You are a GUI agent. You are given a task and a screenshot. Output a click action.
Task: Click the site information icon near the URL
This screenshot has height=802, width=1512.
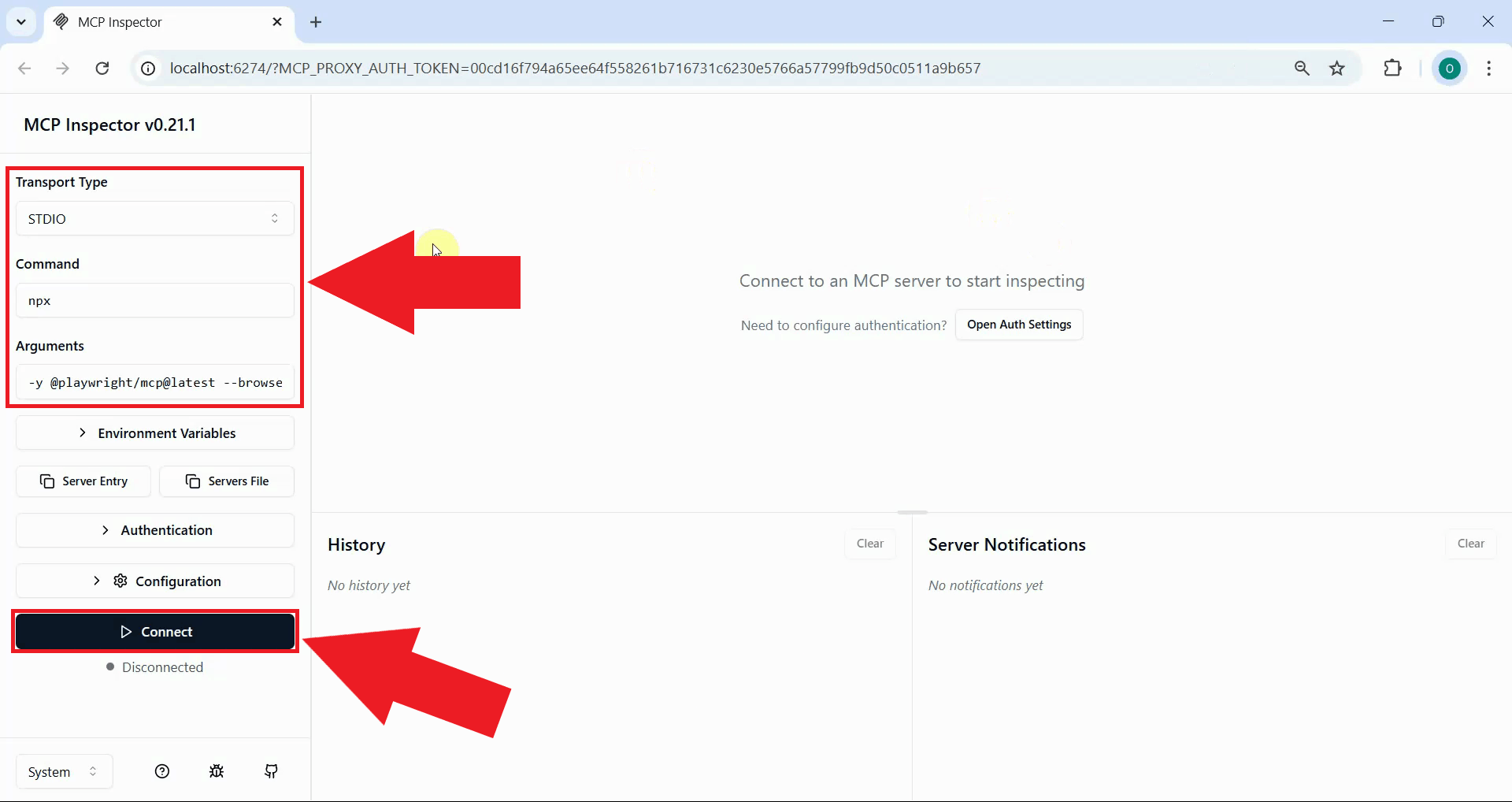click(x=147, y=68)
